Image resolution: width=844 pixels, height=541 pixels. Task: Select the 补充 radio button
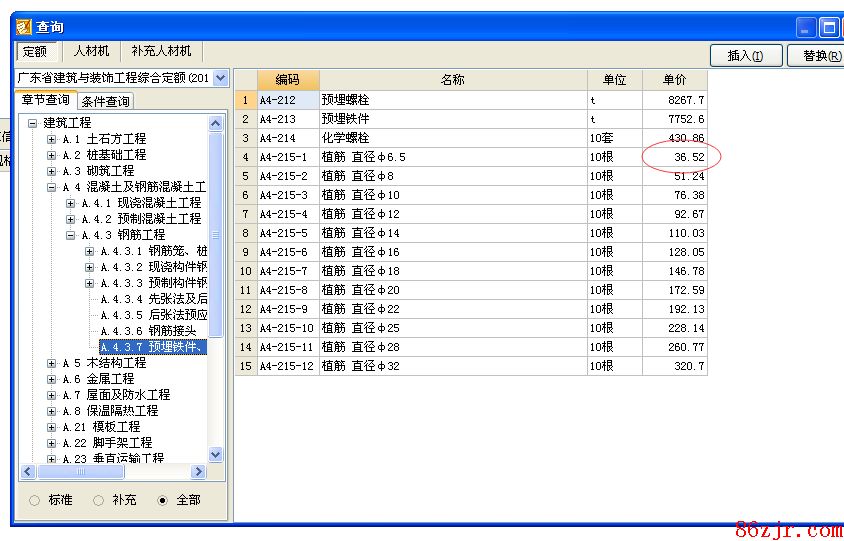coord(99,500)
